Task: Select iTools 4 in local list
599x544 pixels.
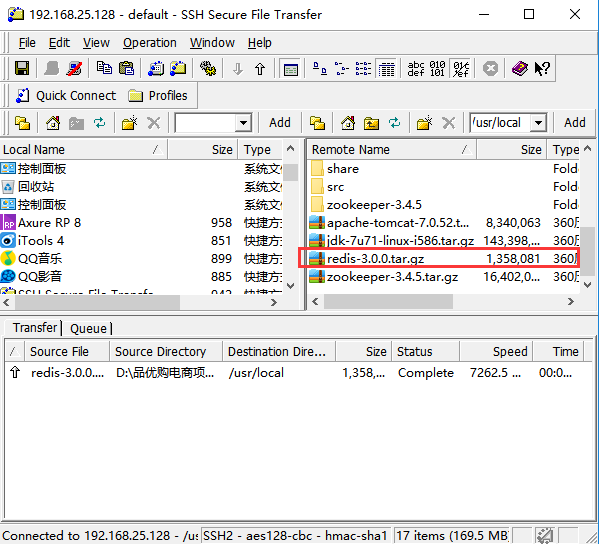Action: [141, 241]
